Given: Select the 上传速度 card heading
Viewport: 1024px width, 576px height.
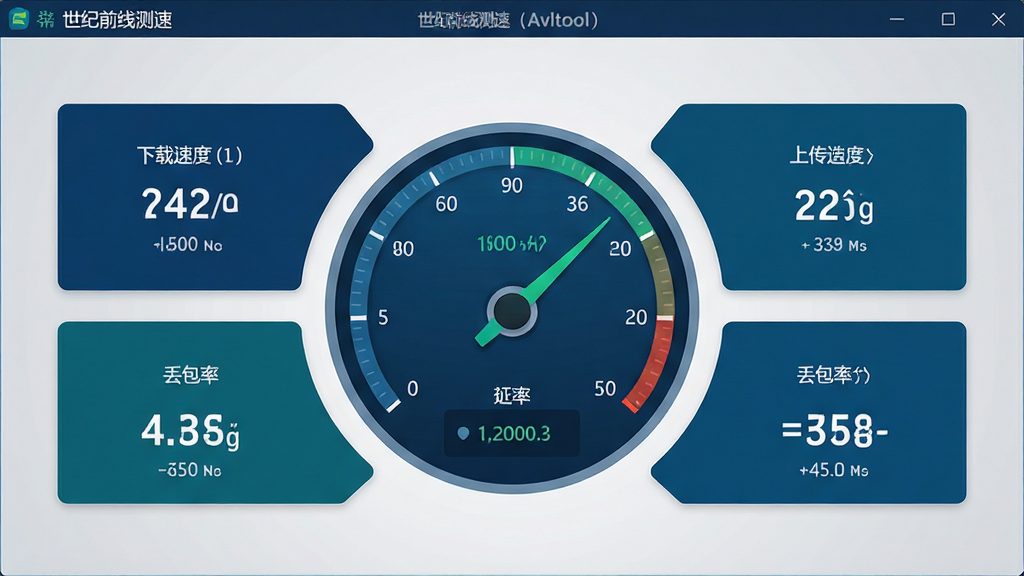Looking at the screenshot, I should point(831,155).
